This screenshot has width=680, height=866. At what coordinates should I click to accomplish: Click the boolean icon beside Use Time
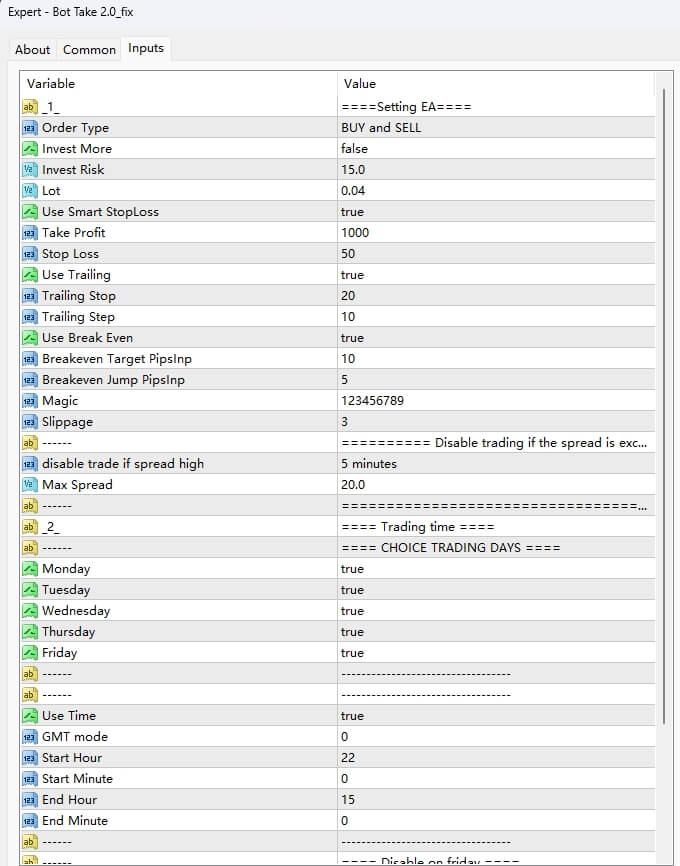click(29, 716)
